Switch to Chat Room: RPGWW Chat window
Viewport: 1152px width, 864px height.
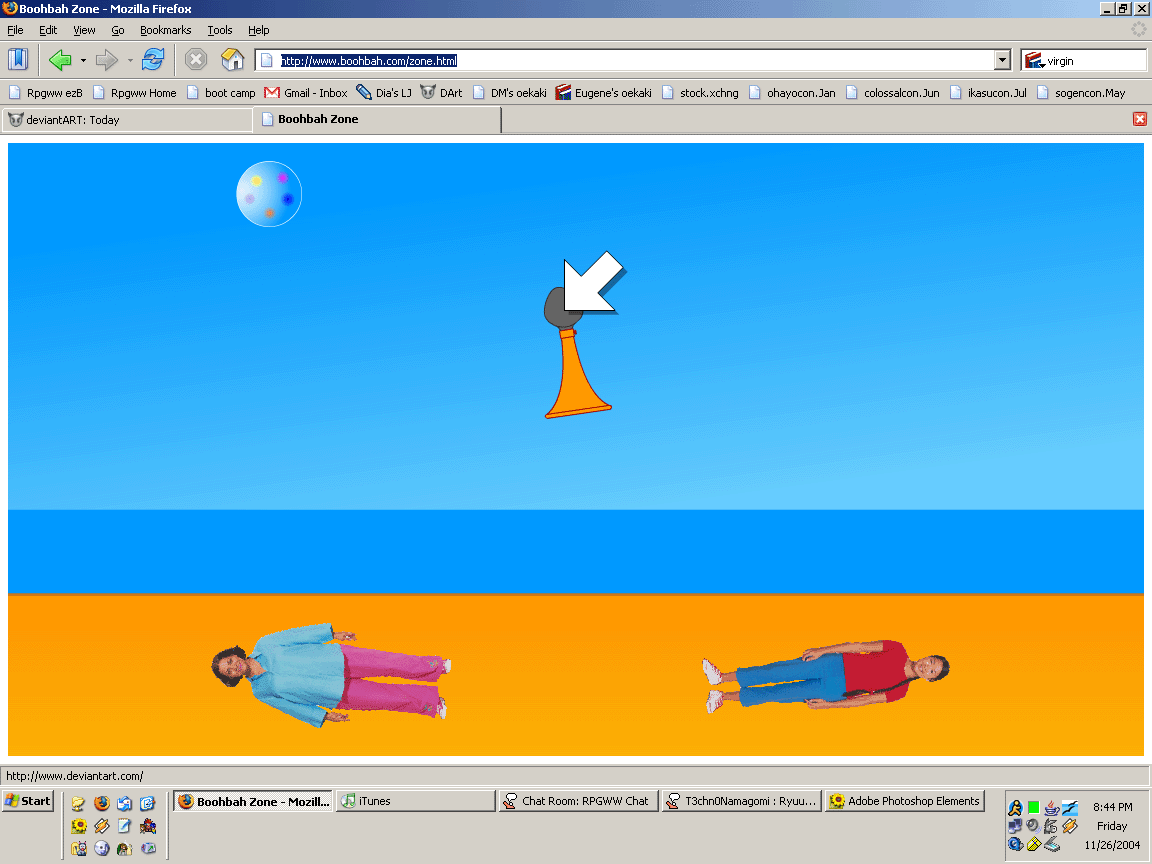(x=578, y=801)
